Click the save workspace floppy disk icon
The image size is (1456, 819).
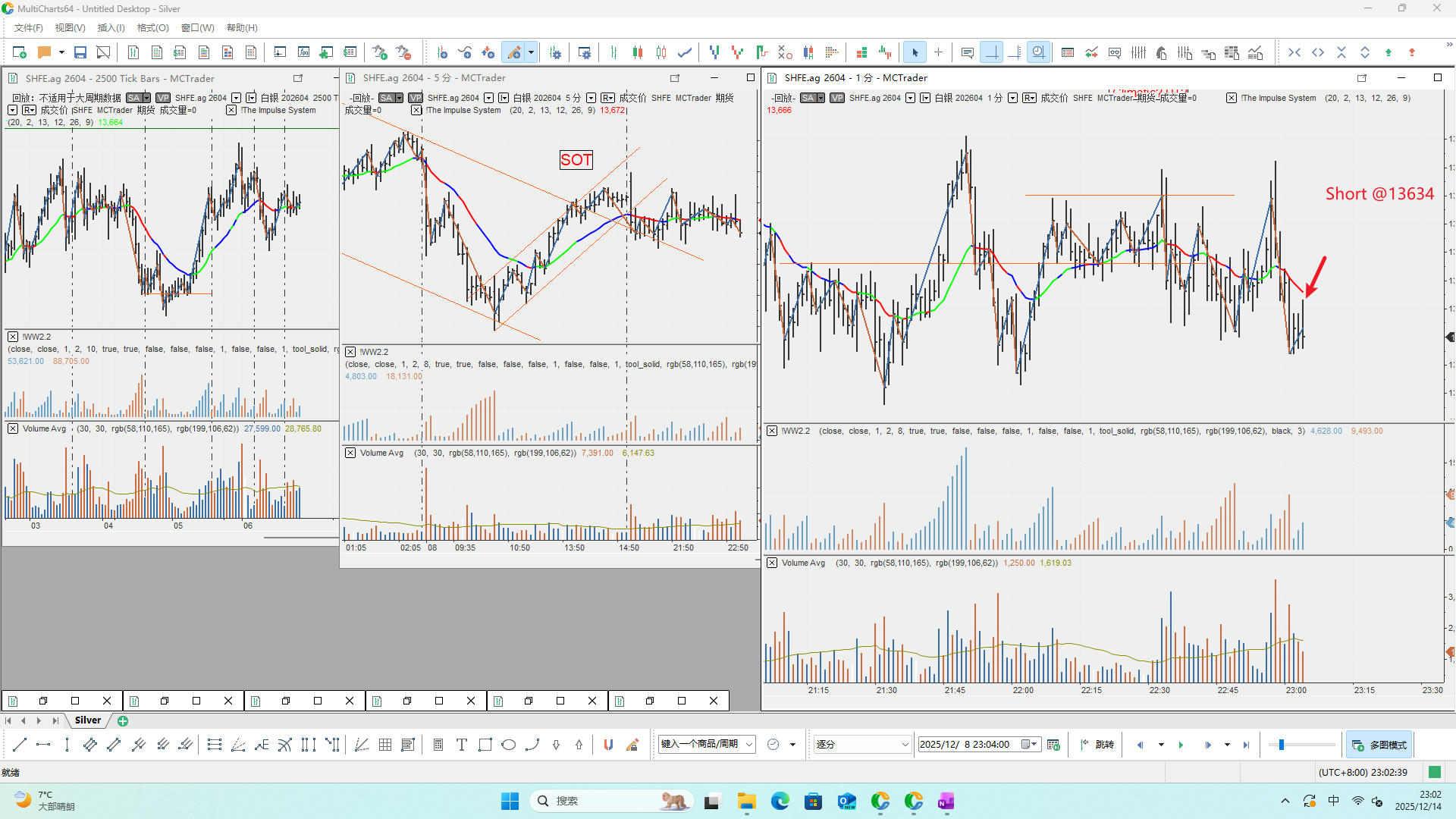point(80,52)
